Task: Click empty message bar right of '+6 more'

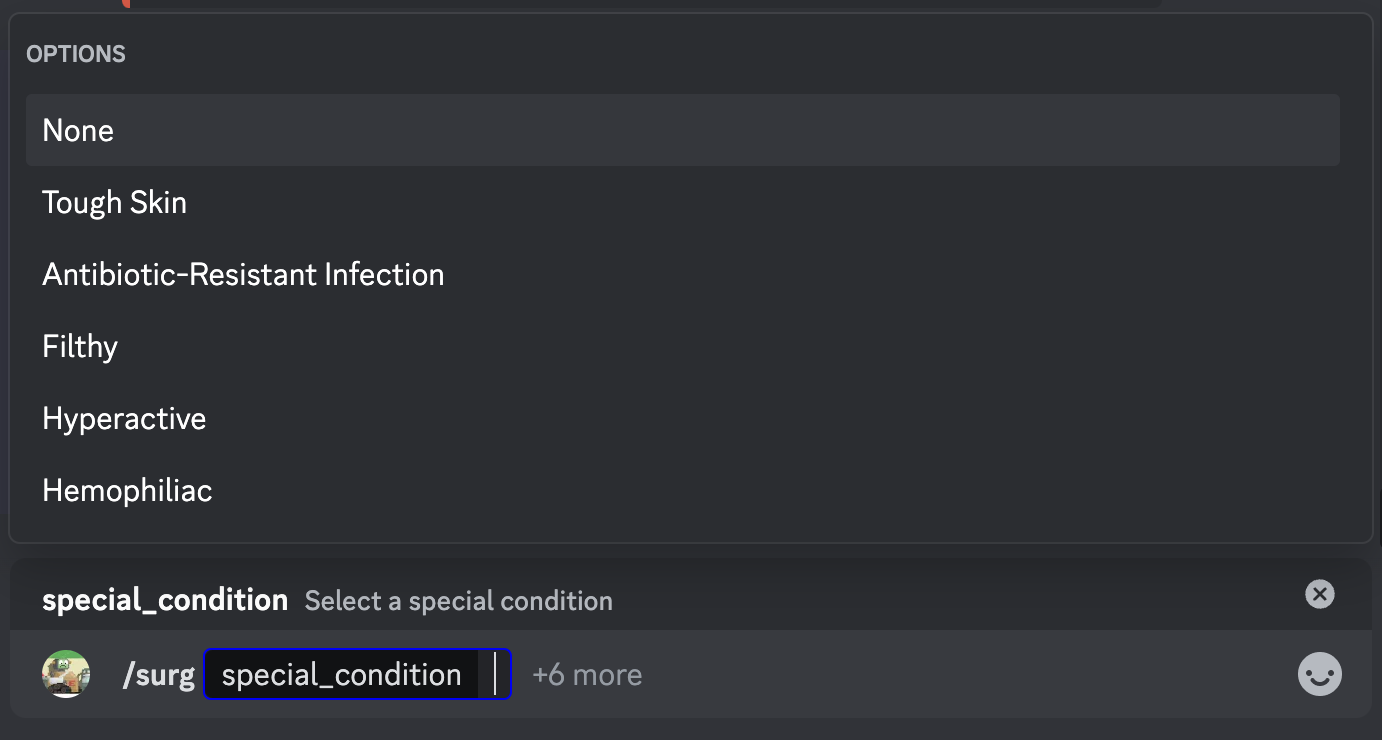Action: coord(950,675)
